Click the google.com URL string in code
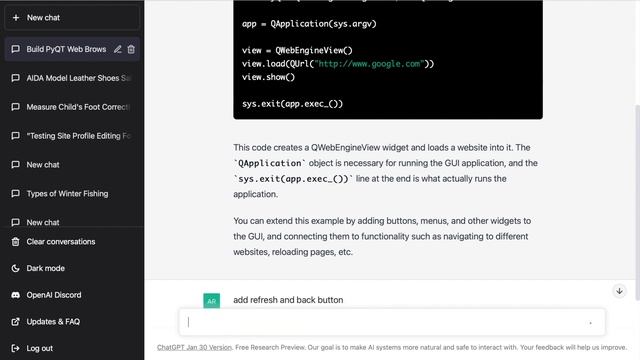The image size is (640, 360). [x=369, y=64]
